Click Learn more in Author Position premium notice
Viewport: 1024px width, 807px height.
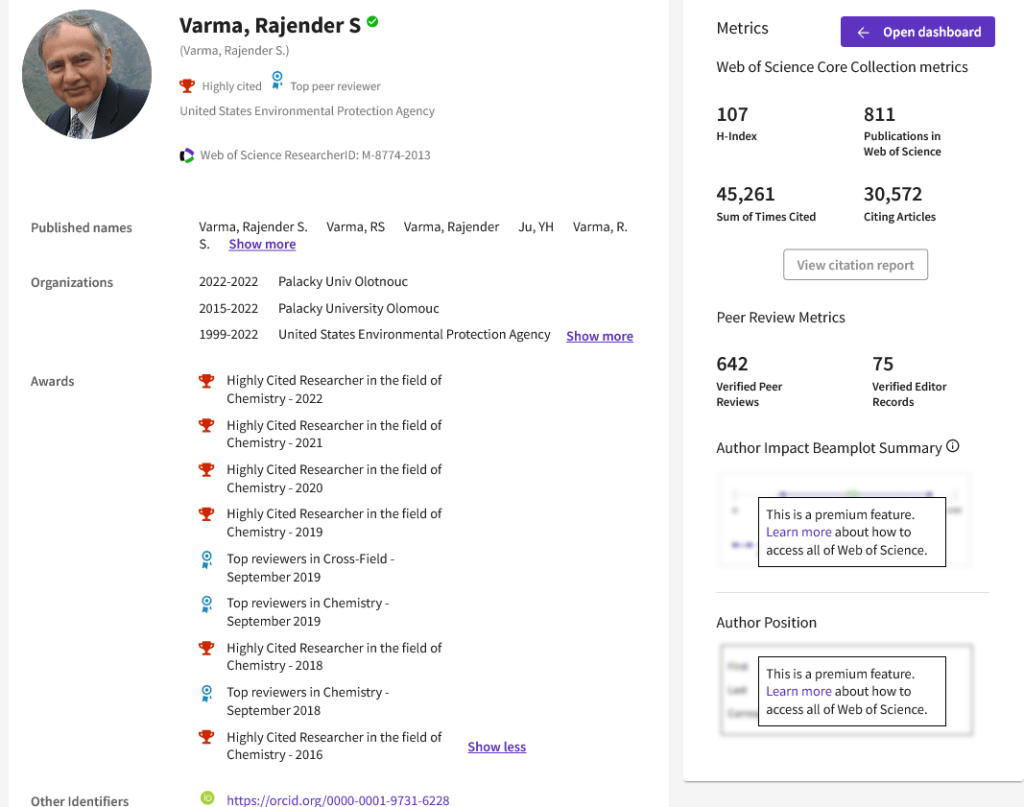(x=798, y=691)
